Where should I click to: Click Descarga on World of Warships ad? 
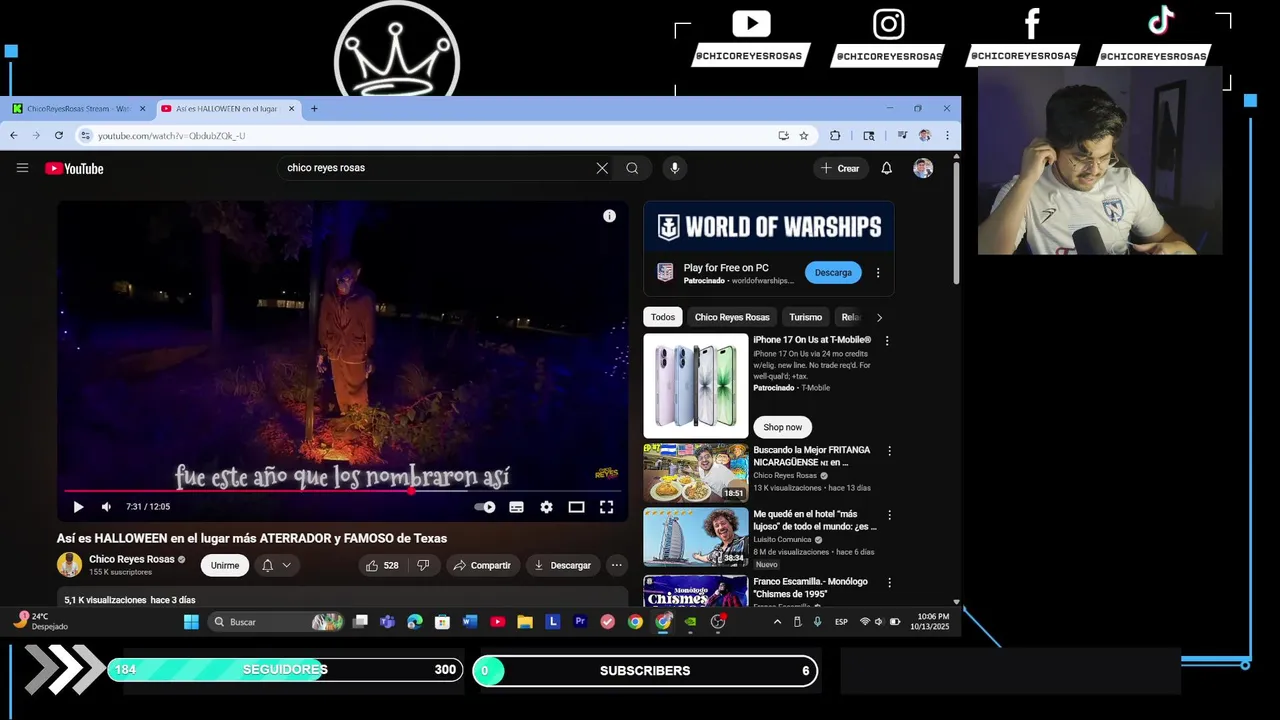833,272
